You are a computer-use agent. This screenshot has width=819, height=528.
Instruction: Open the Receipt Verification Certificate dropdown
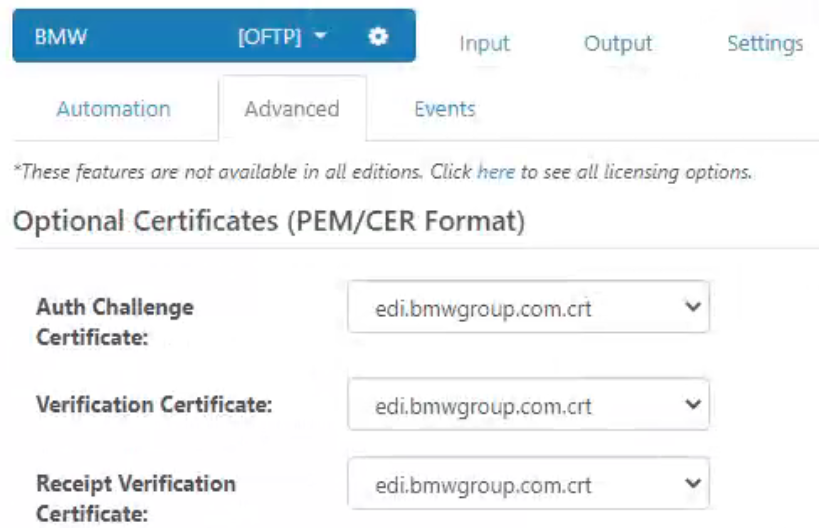(x=528, y=484)
